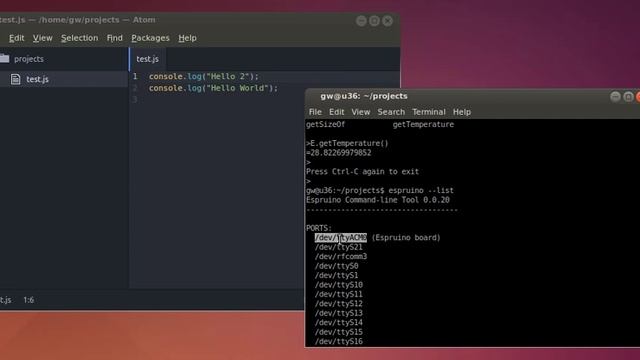This screenshot has height=360, width=640.
Task: Open the Find menu in Atom
Action: click(x=115, y=38)
